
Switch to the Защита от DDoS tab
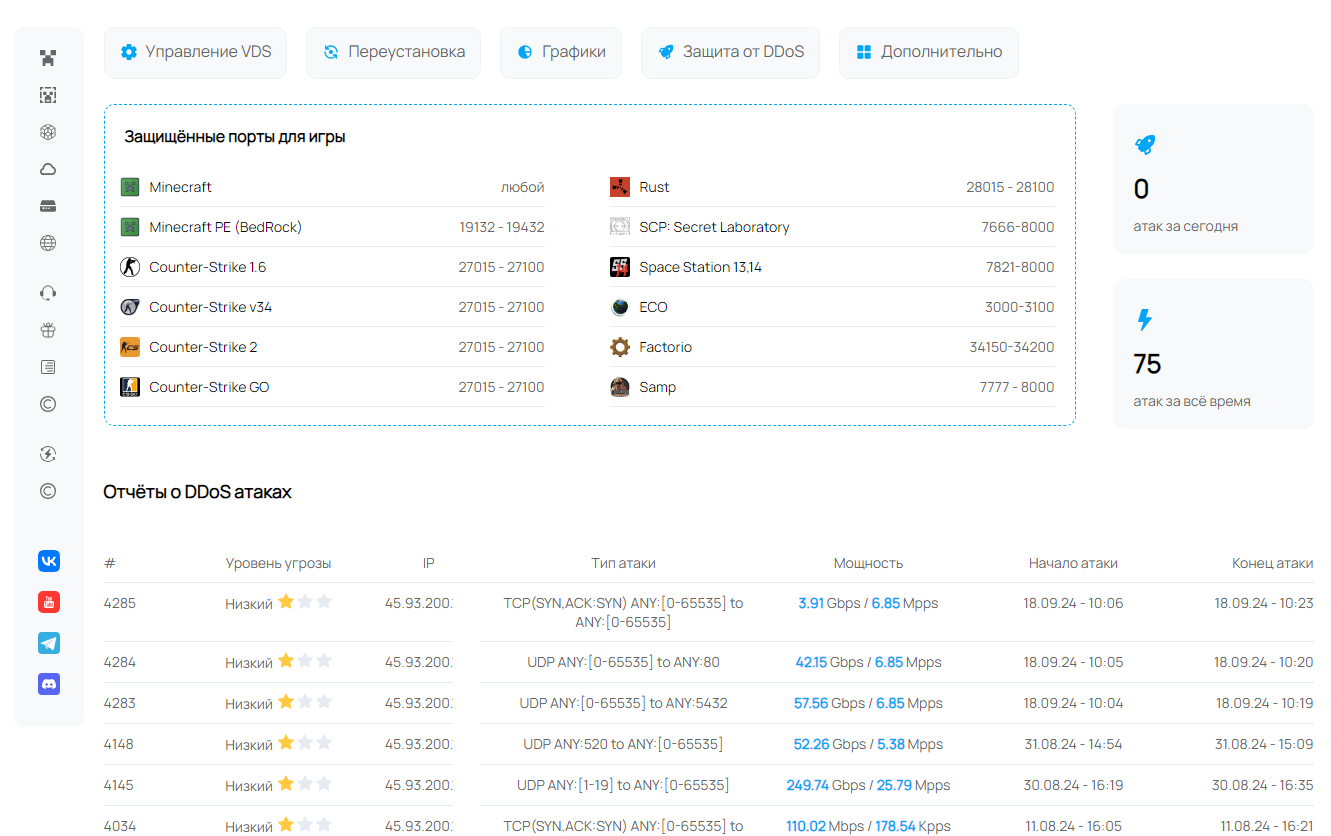point(730,52)
